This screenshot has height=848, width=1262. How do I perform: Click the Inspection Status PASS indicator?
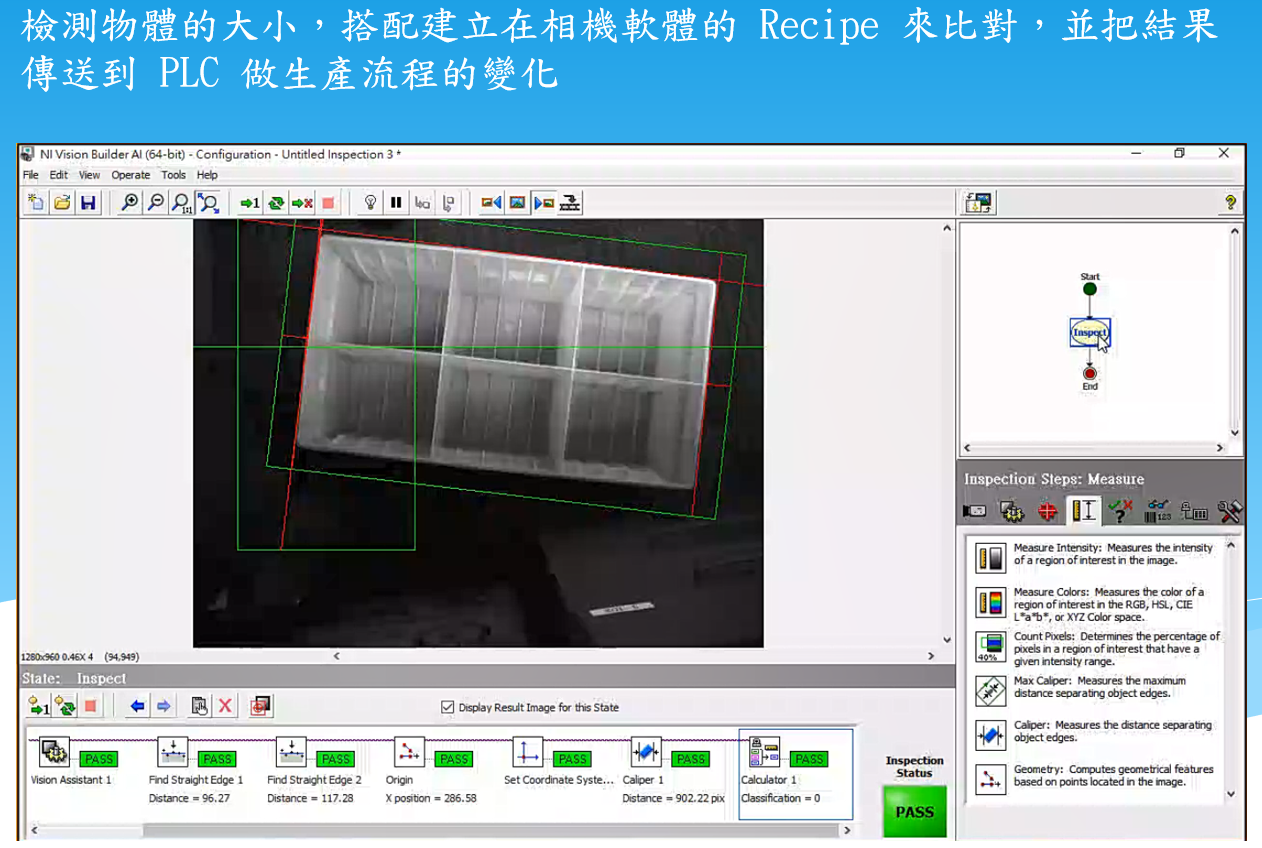pyautogui.click(x=914, y=811)
